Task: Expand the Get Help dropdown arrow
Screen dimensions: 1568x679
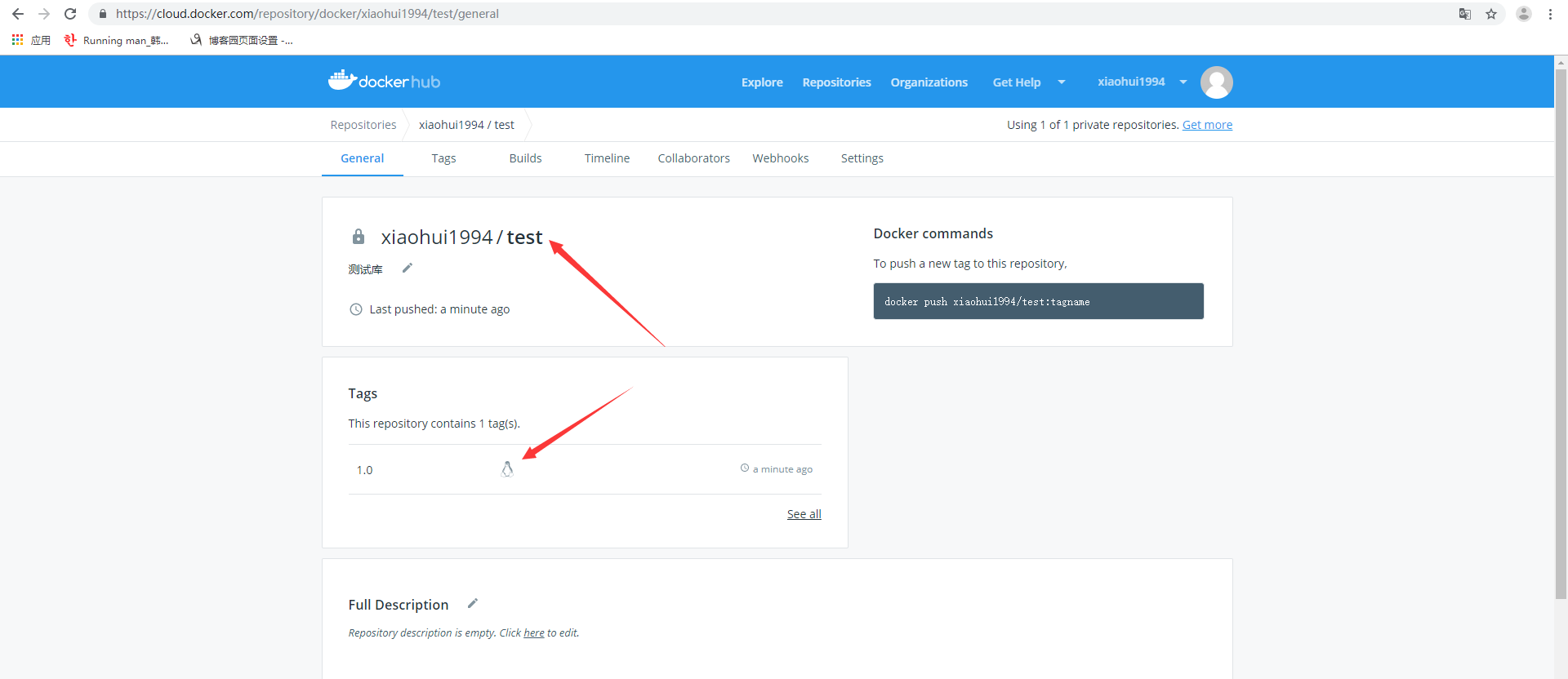Action: pos(1062,82)
